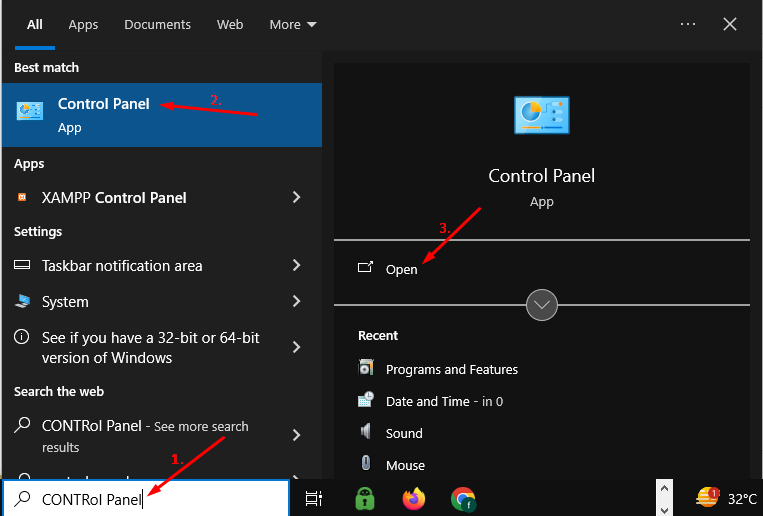Open See if you have 32-bit or 64-bit result

point(162,348)
